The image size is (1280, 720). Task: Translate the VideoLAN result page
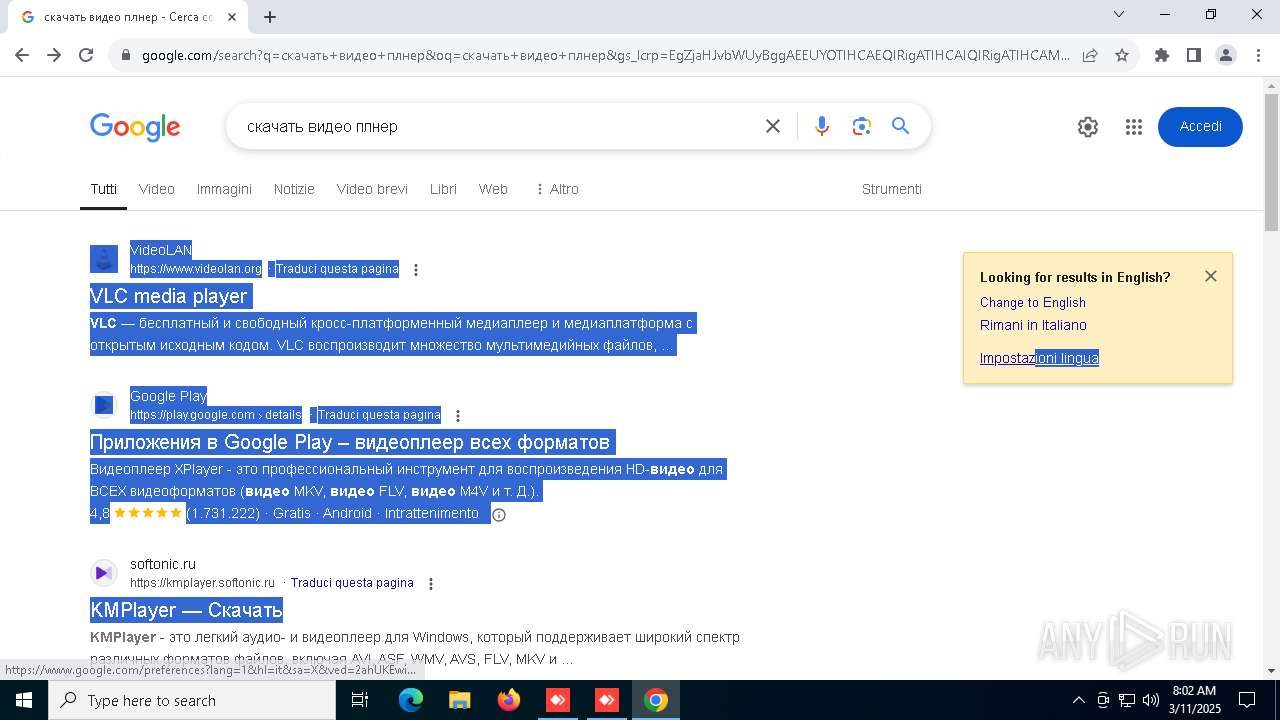tap(337, 269)
